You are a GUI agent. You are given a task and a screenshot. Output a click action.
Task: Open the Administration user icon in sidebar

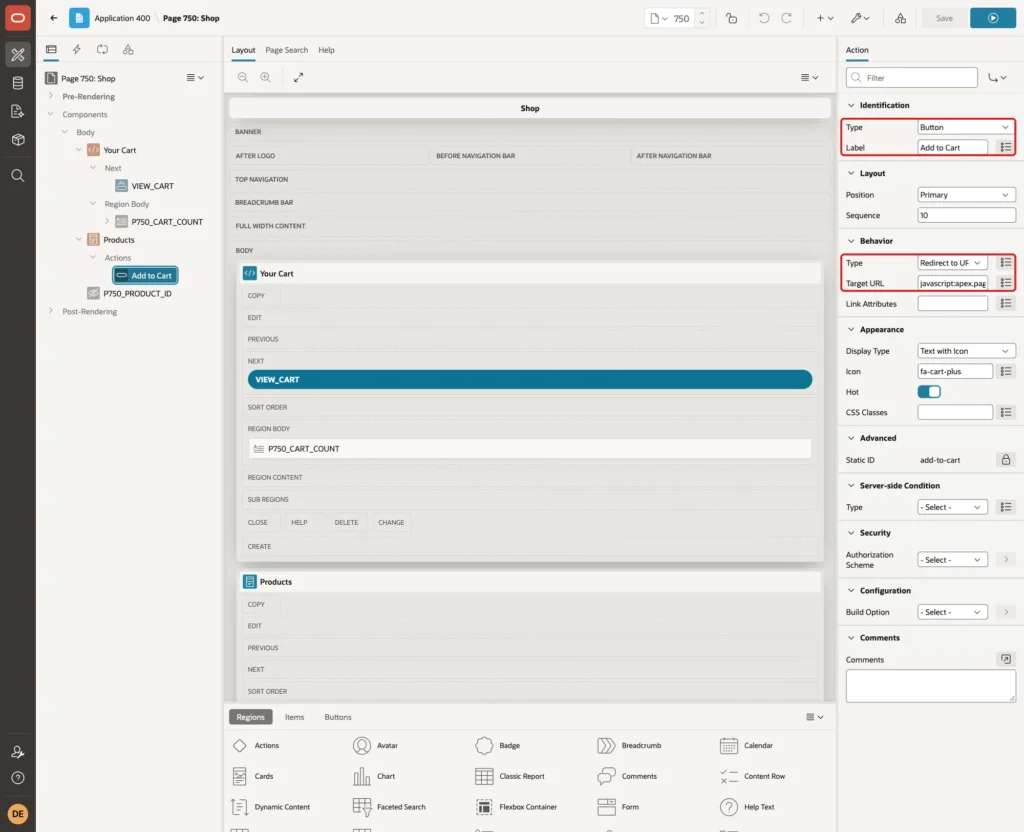pos(18,752)
